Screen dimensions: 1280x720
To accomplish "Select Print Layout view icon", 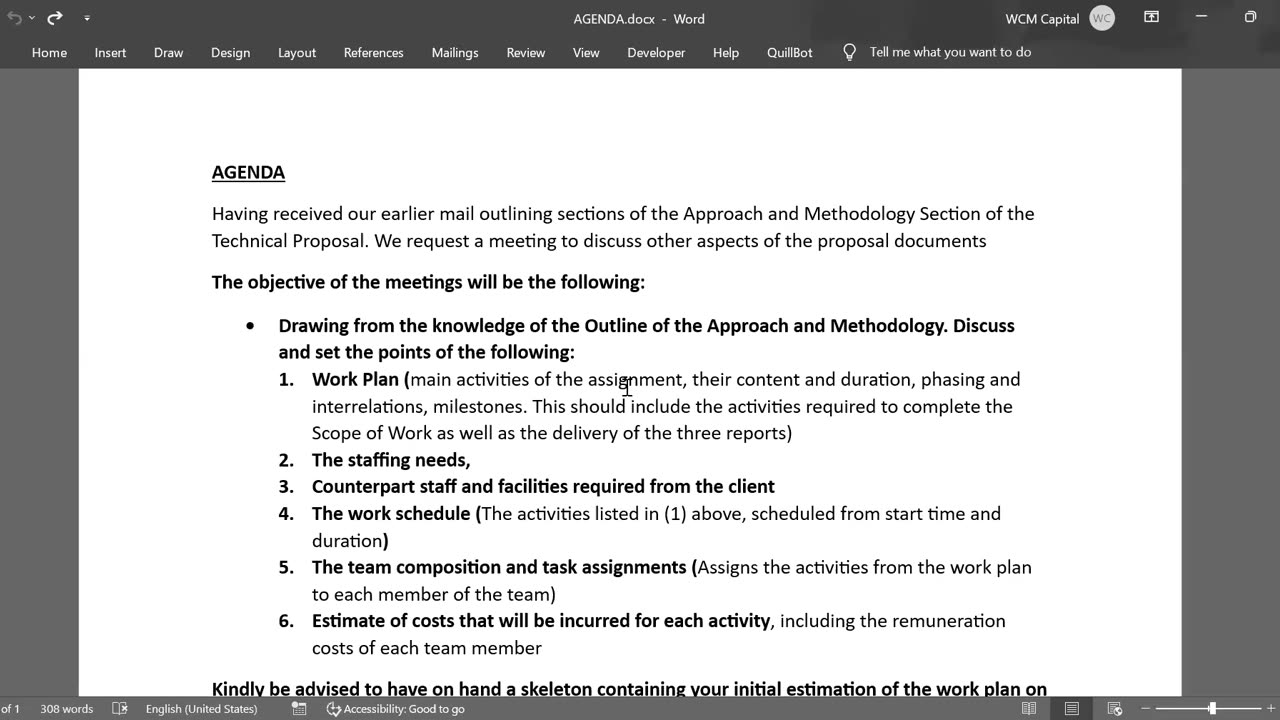I will pyautogui.click(x=1071, y=708).
